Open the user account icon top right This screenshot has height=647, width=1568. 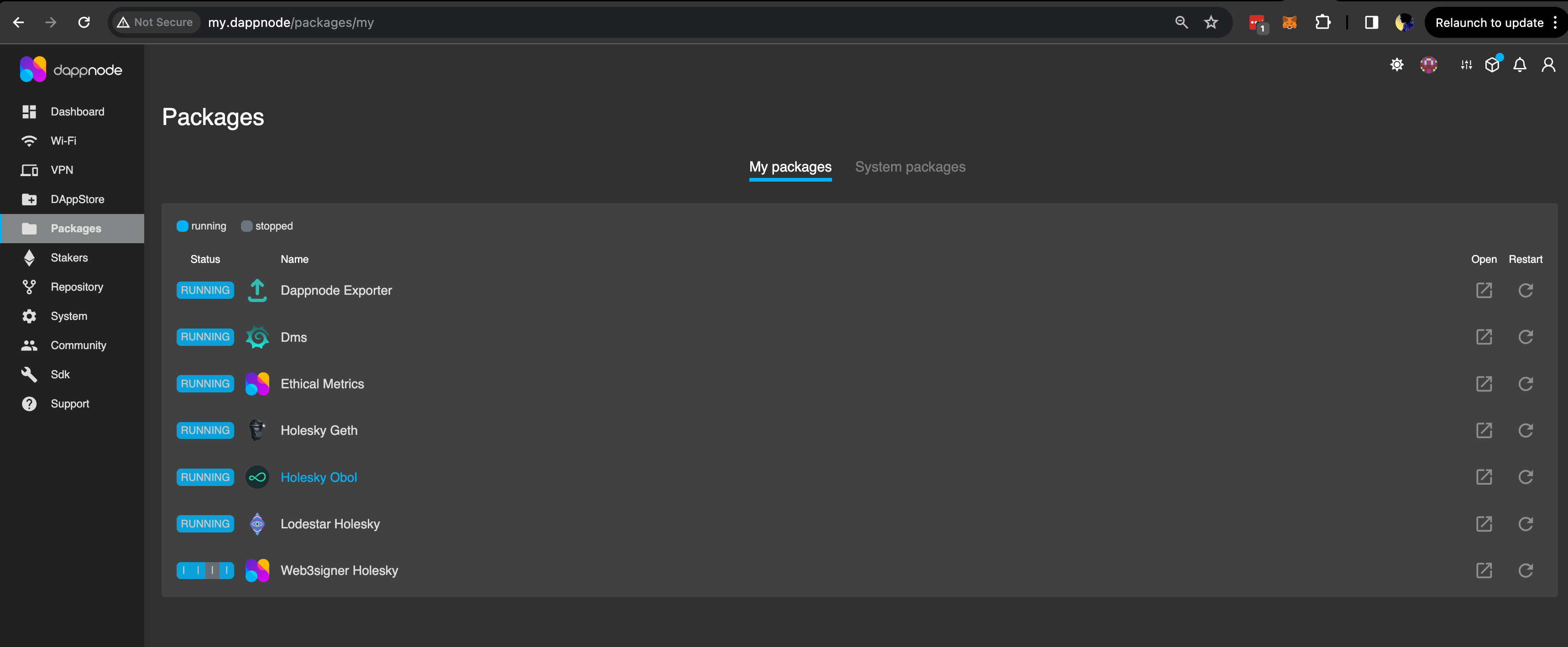coord(1548,64)
